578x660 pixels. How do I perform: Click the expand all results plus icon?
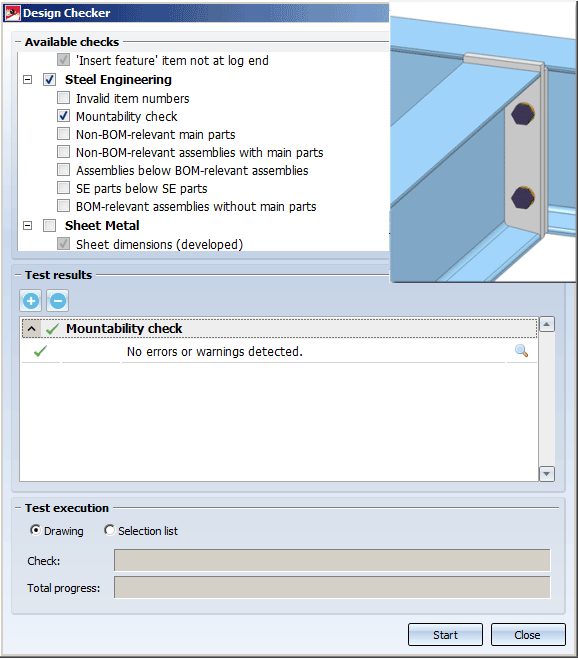pyautogui.click(x=31, y=301)
